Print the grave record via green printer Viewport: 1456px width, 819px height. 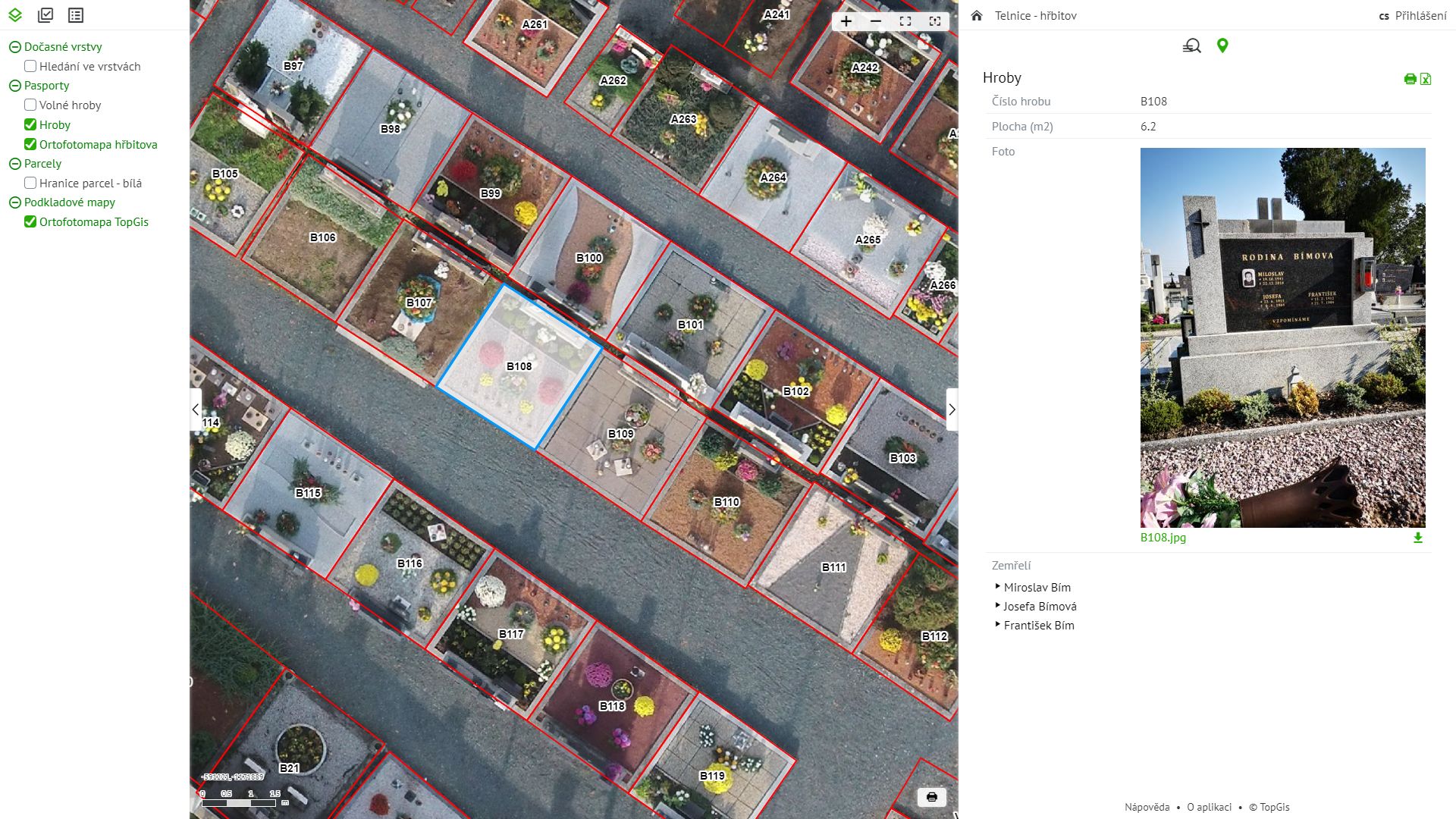(1410, 79)
